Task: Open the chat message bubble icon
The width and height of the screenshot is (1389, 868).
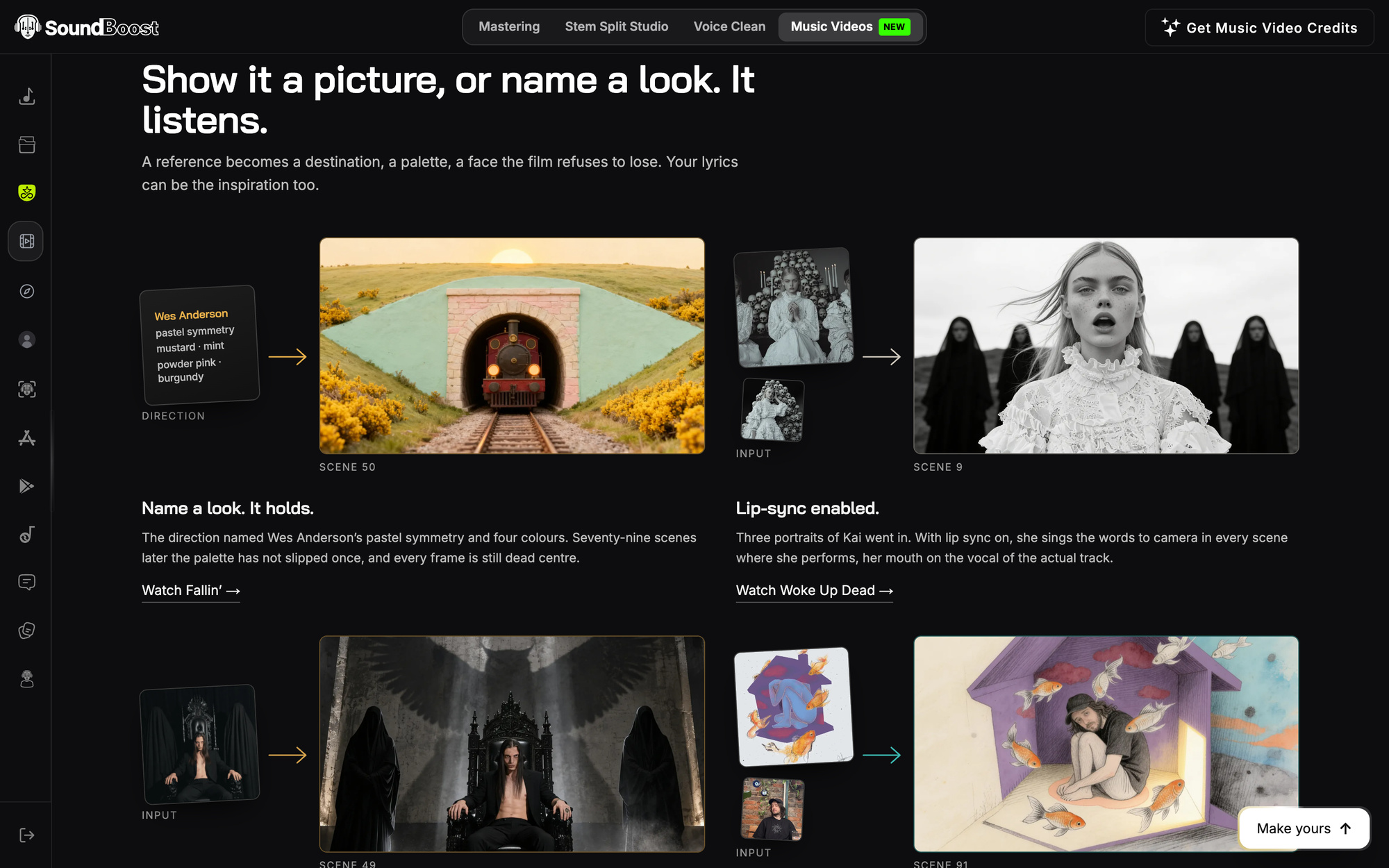Action: click(26, 582)
